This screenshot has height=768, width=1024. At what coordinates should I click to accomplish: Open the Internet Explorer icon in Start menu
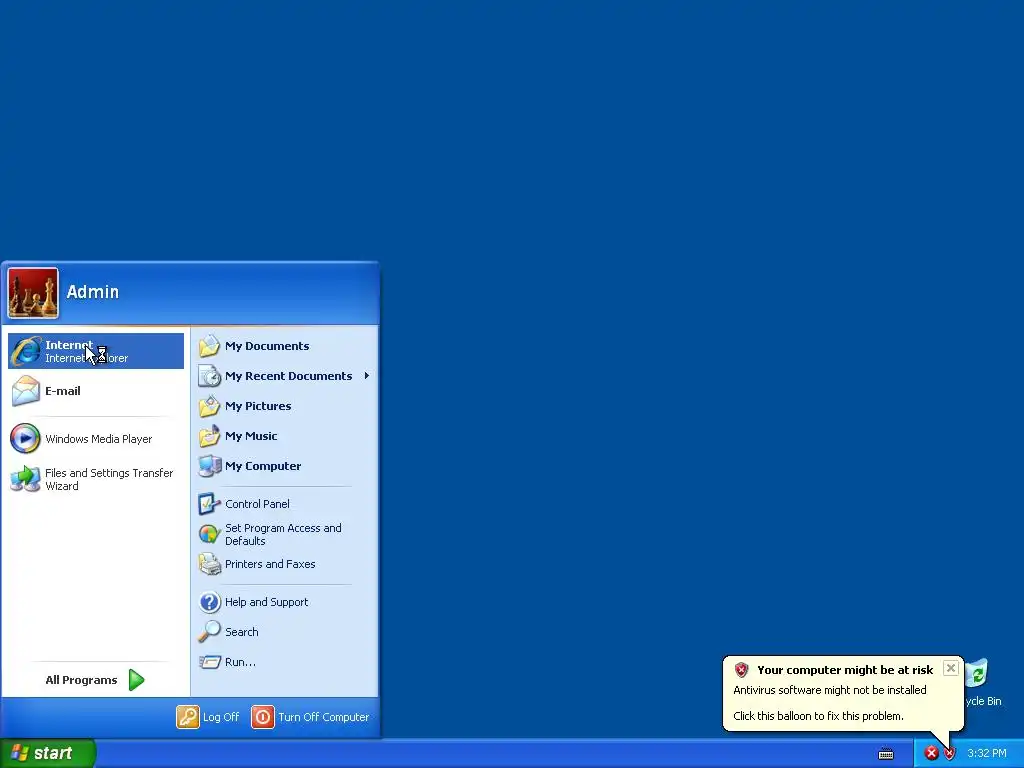point(26,351)
